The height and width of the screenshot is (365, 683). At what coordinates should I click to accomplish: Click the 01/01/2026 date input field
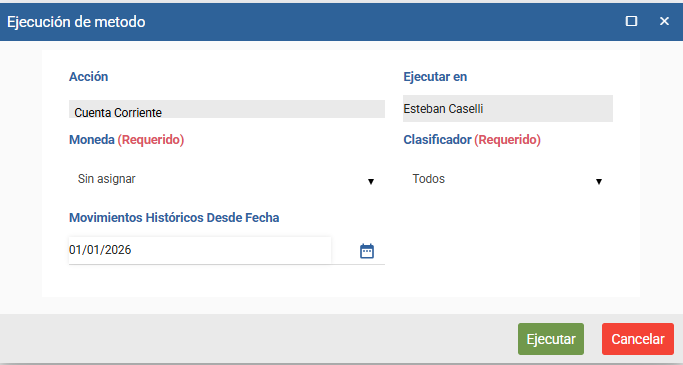pyautogui.click(x=200, y=250)
